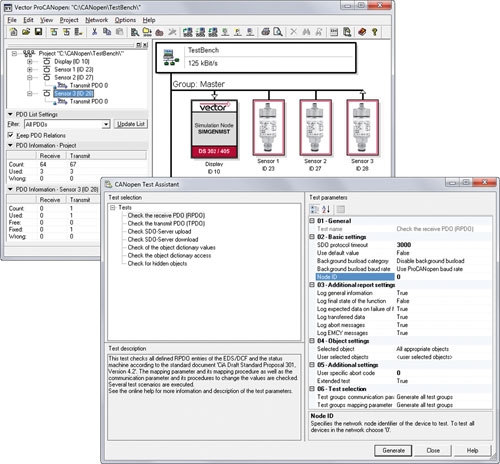Select Check SDO-Server upload test

pos(159,231)
